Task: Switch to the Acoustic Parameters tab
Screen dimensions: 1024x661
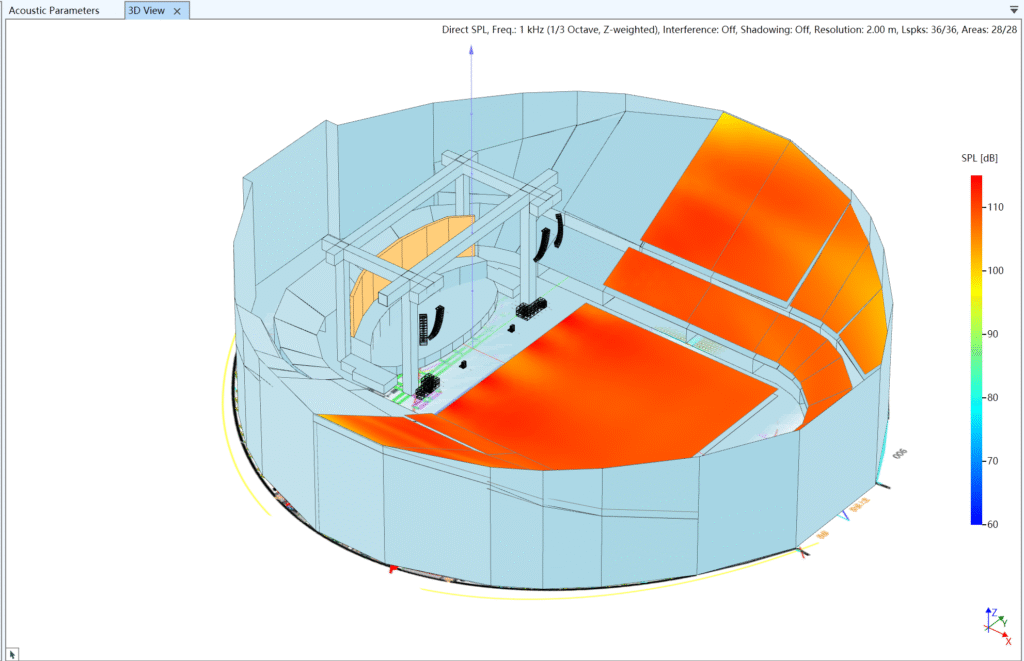Action: coord(54,10)
